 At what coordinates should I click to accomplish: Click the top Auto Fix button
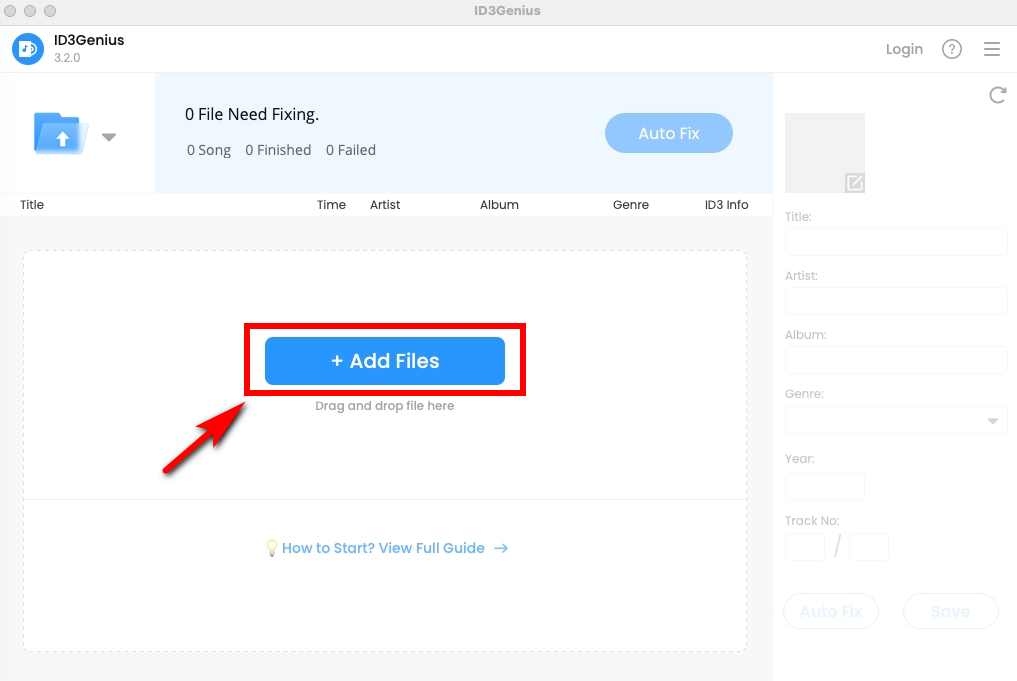point(669,133)
